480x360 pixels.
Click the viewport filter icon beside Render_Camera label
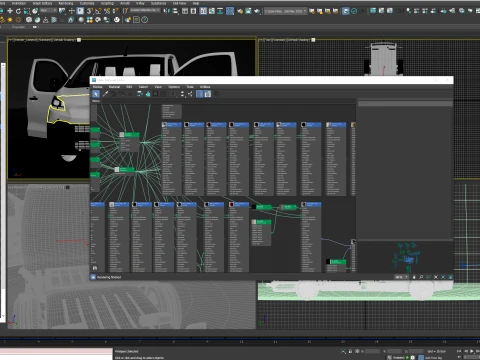pyautogui.click(x=79, y=40)
